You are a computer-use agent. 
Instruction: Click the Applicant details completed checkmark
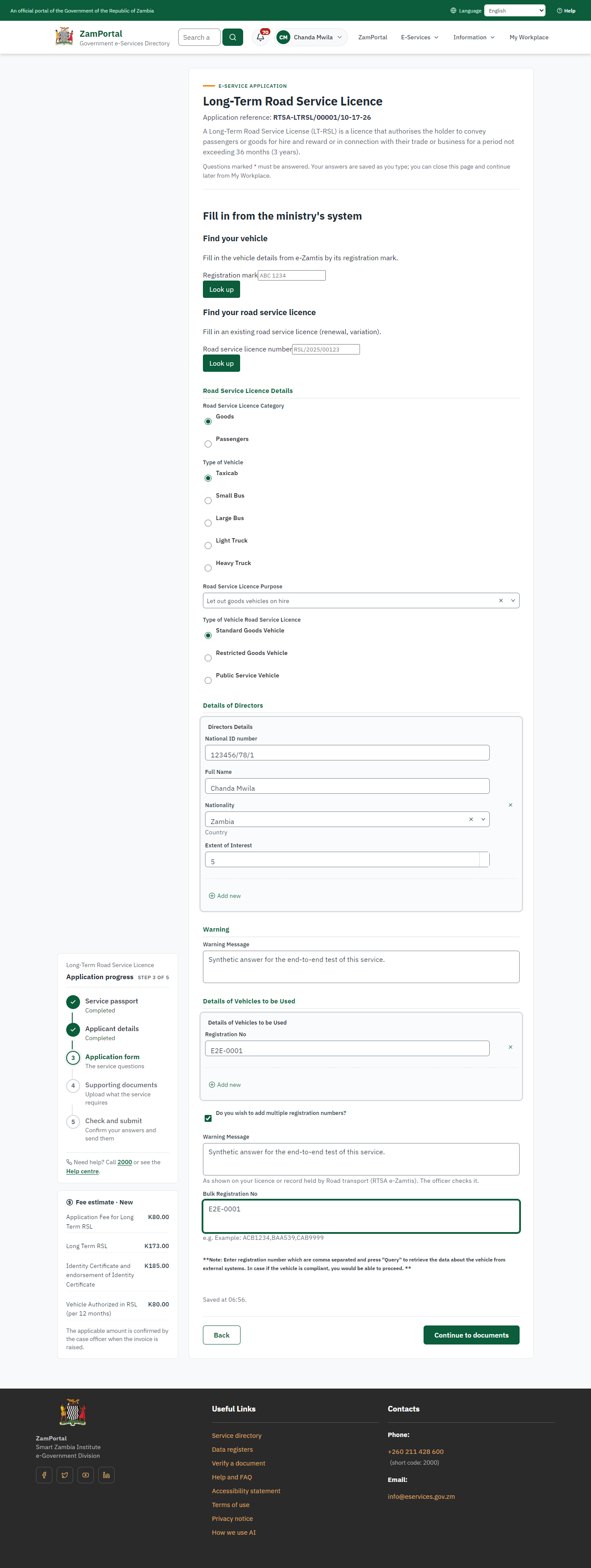click(73, 1029)
